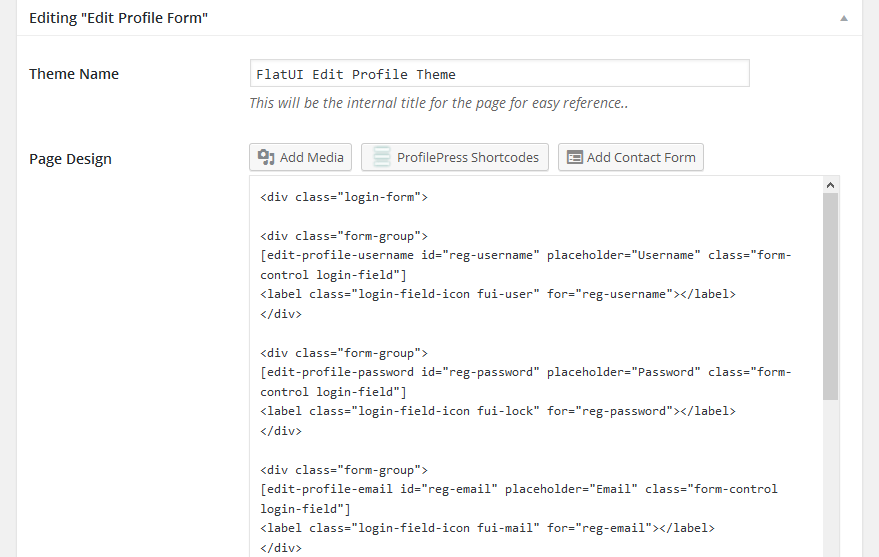Click the Theme Name label
The image size is (879, 557).
[x=74, y=74]
